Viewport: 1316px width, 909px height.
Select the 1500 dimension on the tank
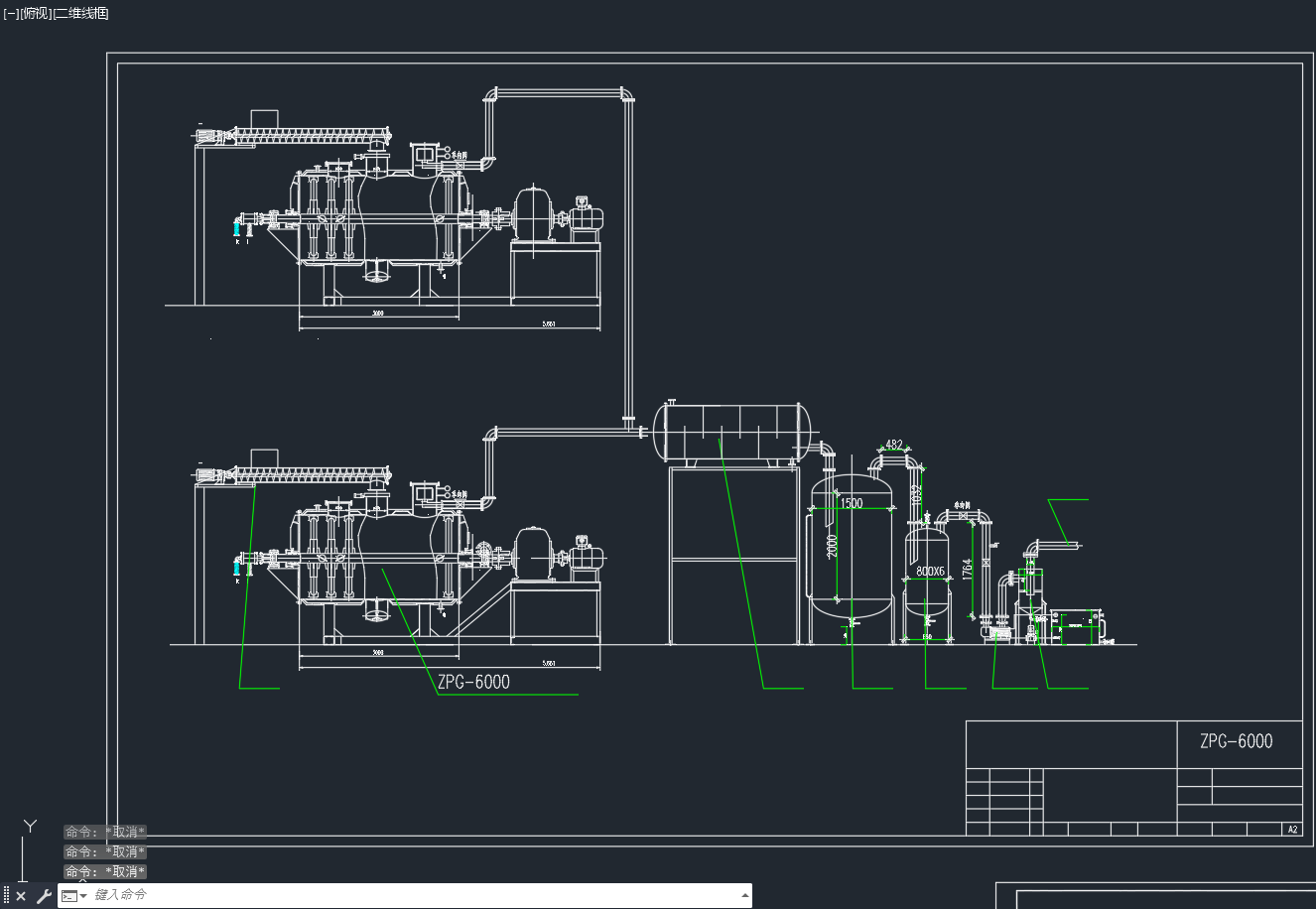pos(852,503)
